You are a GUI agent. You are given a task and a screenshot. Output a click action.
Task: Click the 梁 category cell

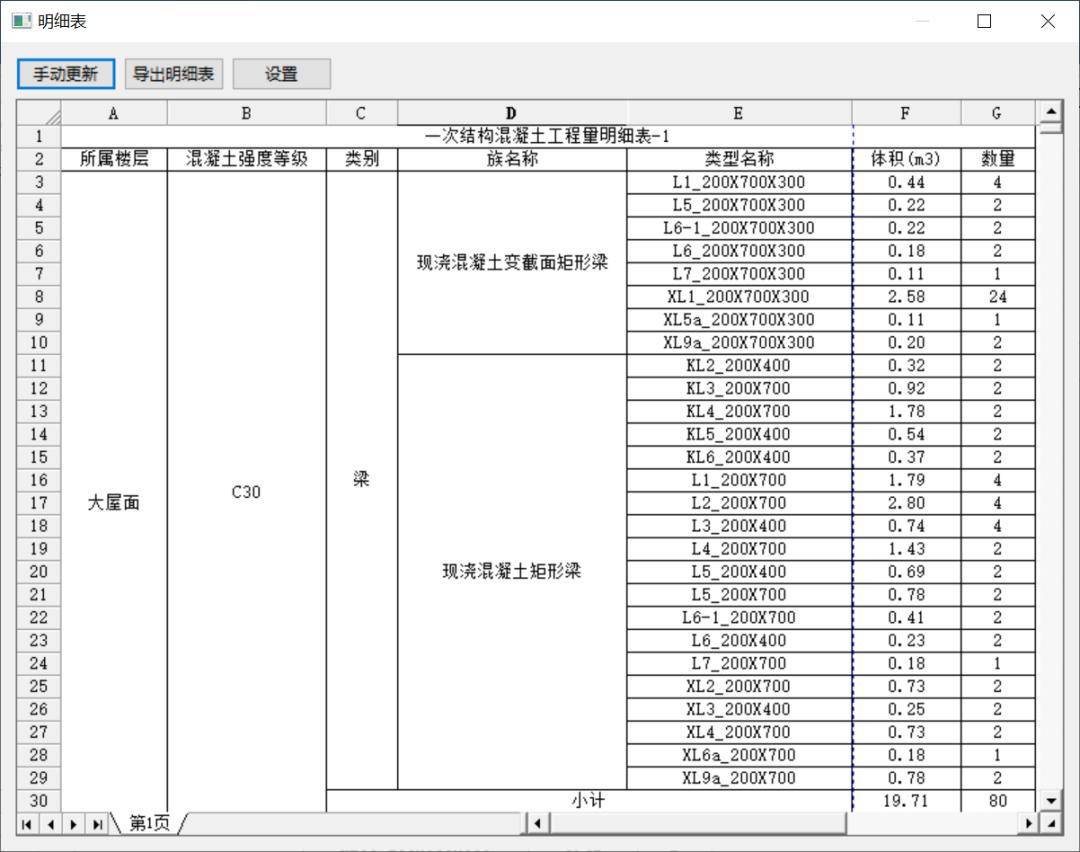362,479
